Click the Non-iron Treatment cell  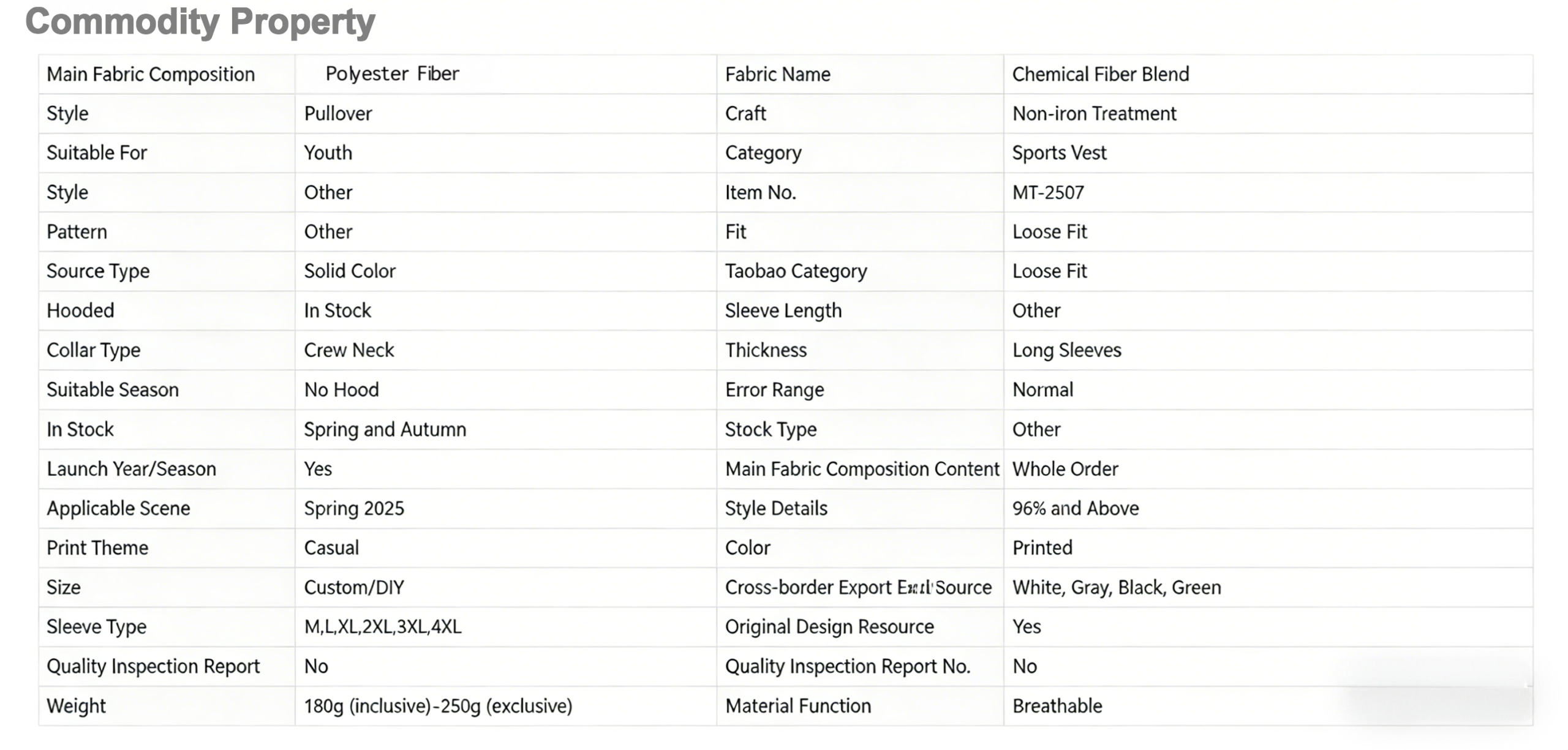[1094, 114]
